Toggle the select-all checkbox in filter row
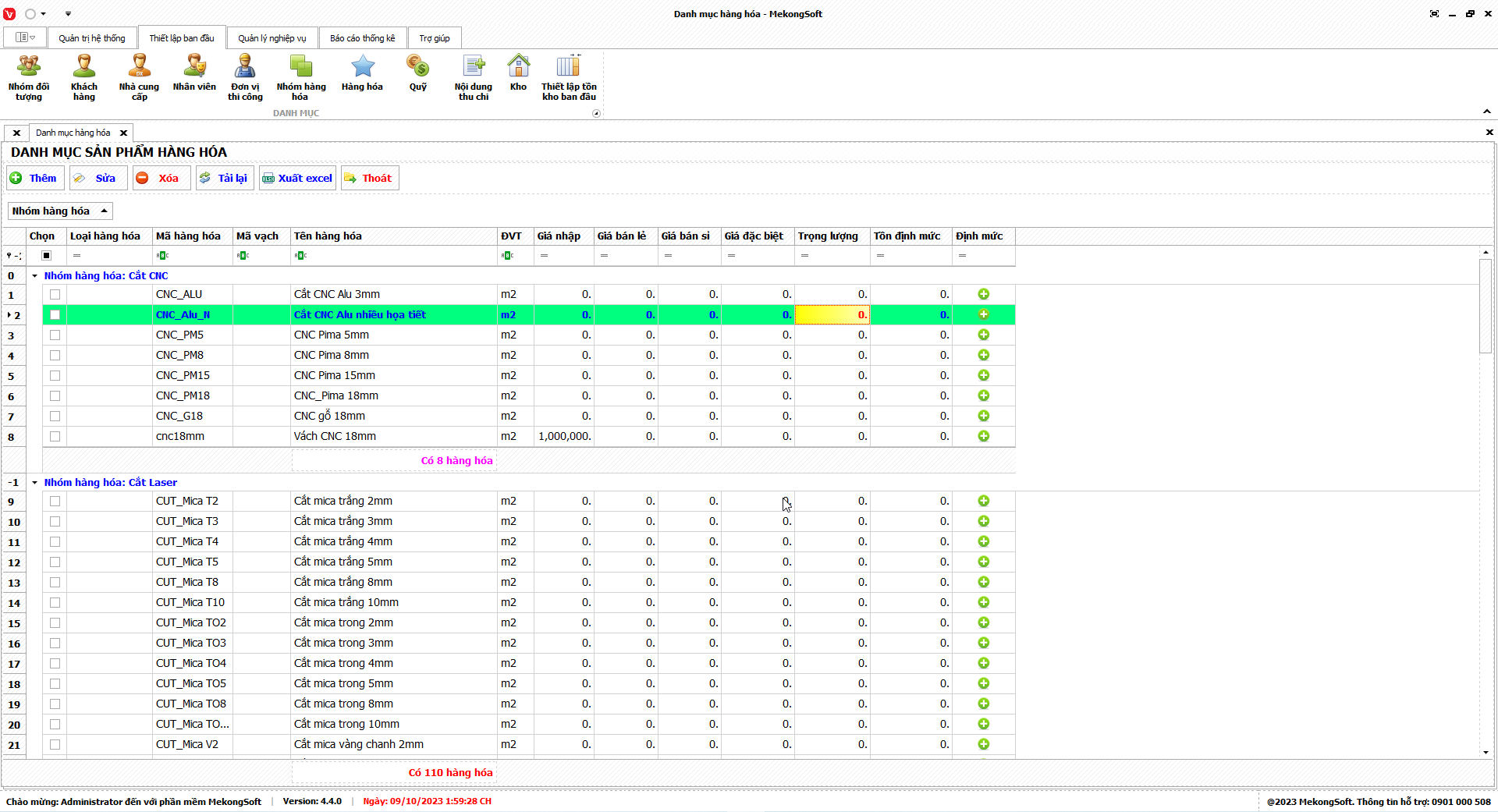The width and height of the screenshot is (1498, 812). [x=47, y=256]
